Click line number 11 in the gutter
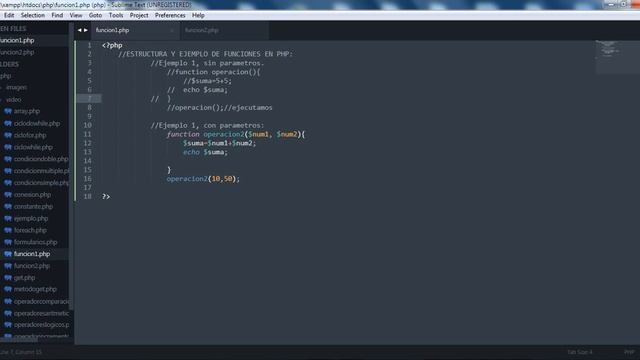 (x=87, y=134)
